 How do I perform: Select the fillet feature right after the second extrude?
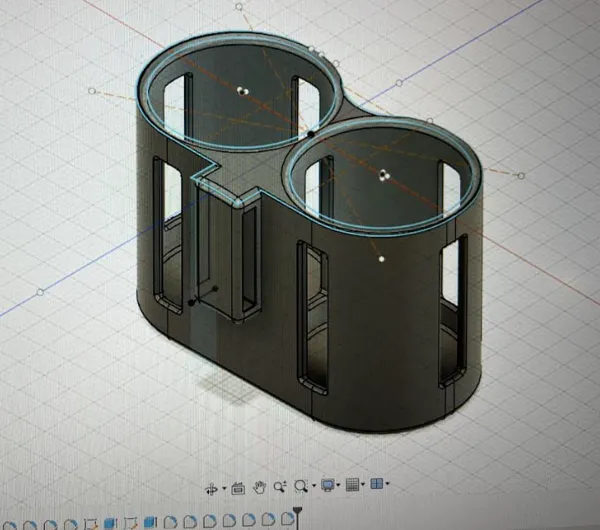coord(170,522)
